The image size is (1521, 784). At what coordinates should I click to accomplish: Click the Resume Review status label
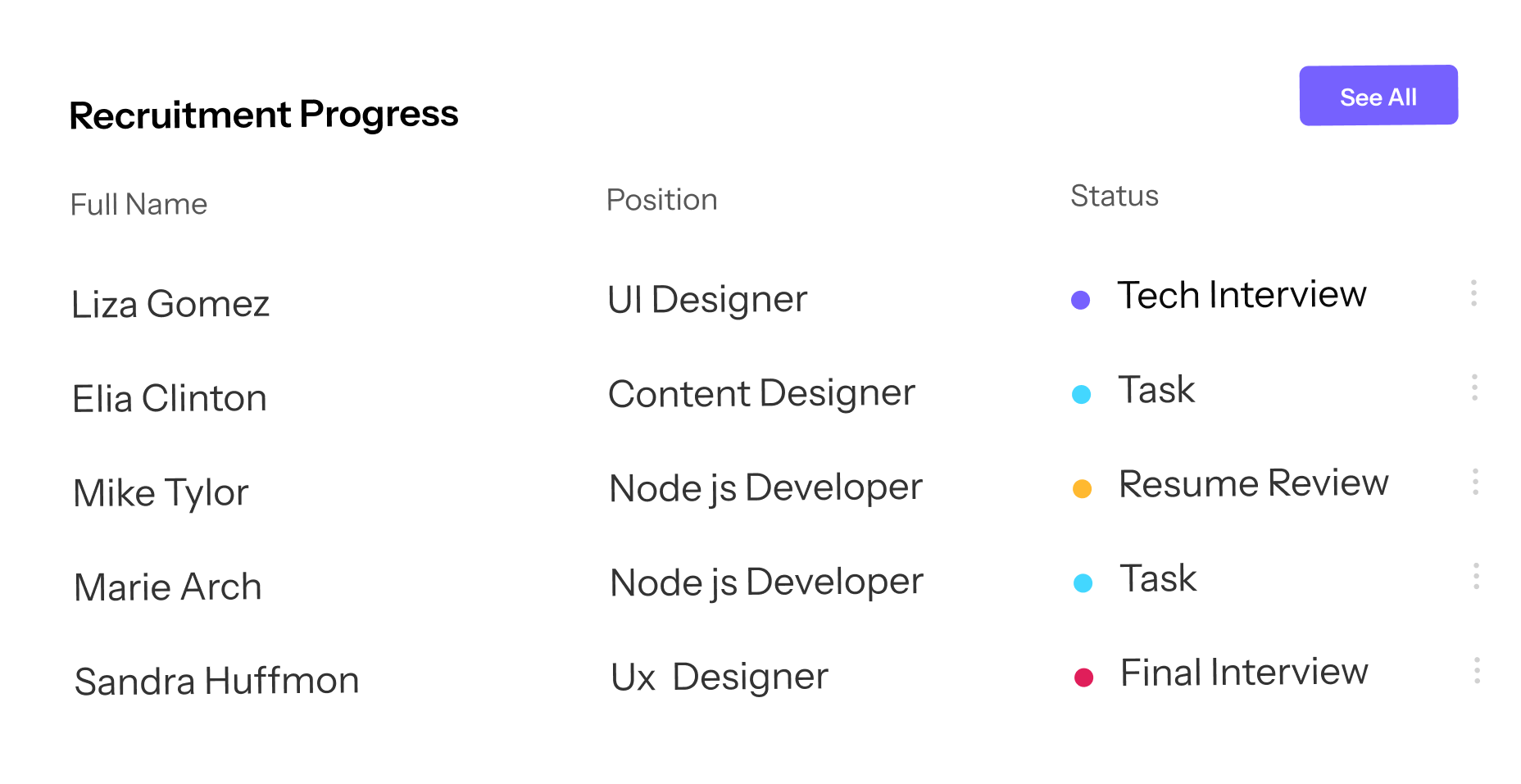pos(1254,483)
